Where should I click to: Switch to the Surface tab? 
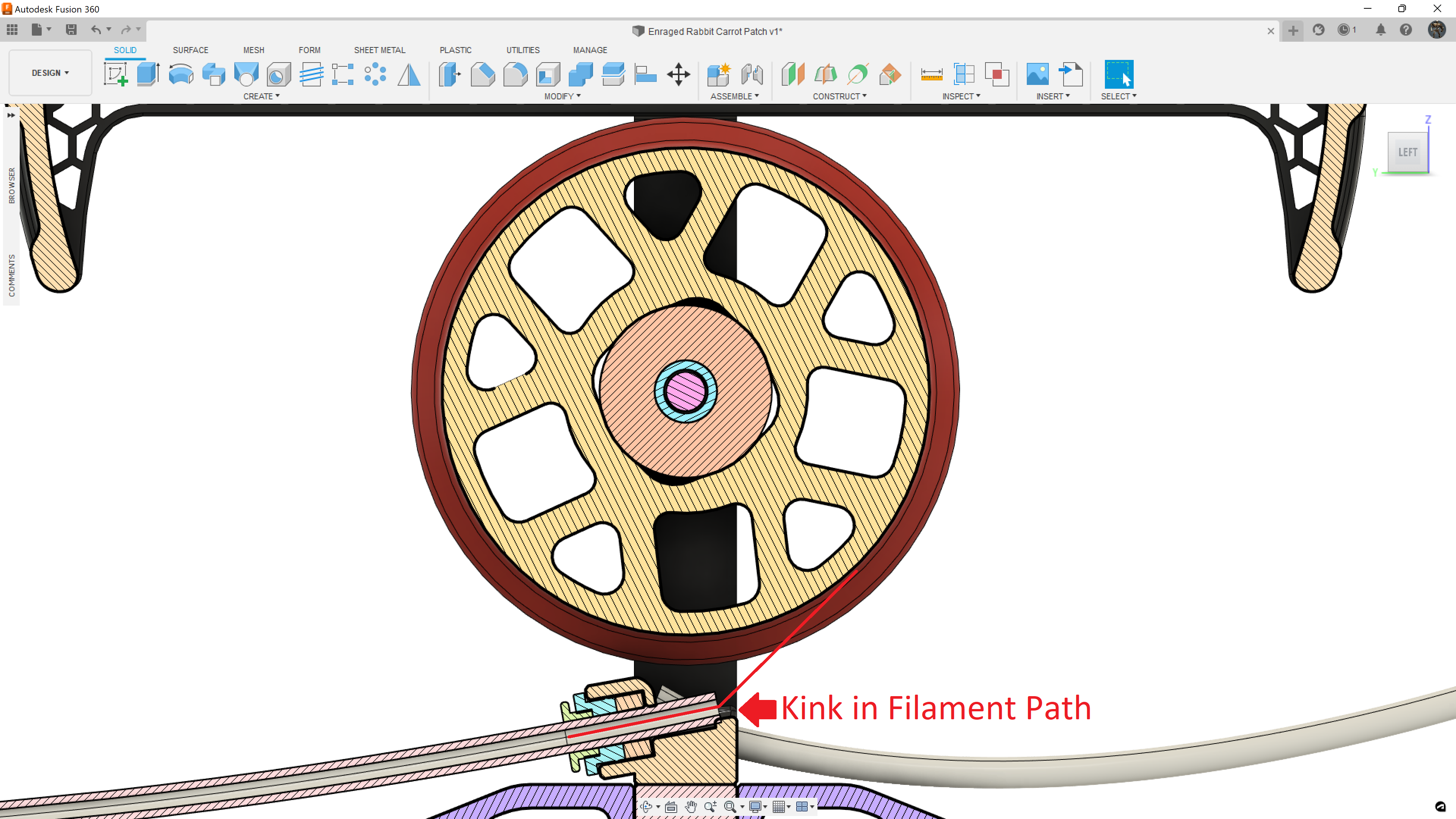pos(190,50)
